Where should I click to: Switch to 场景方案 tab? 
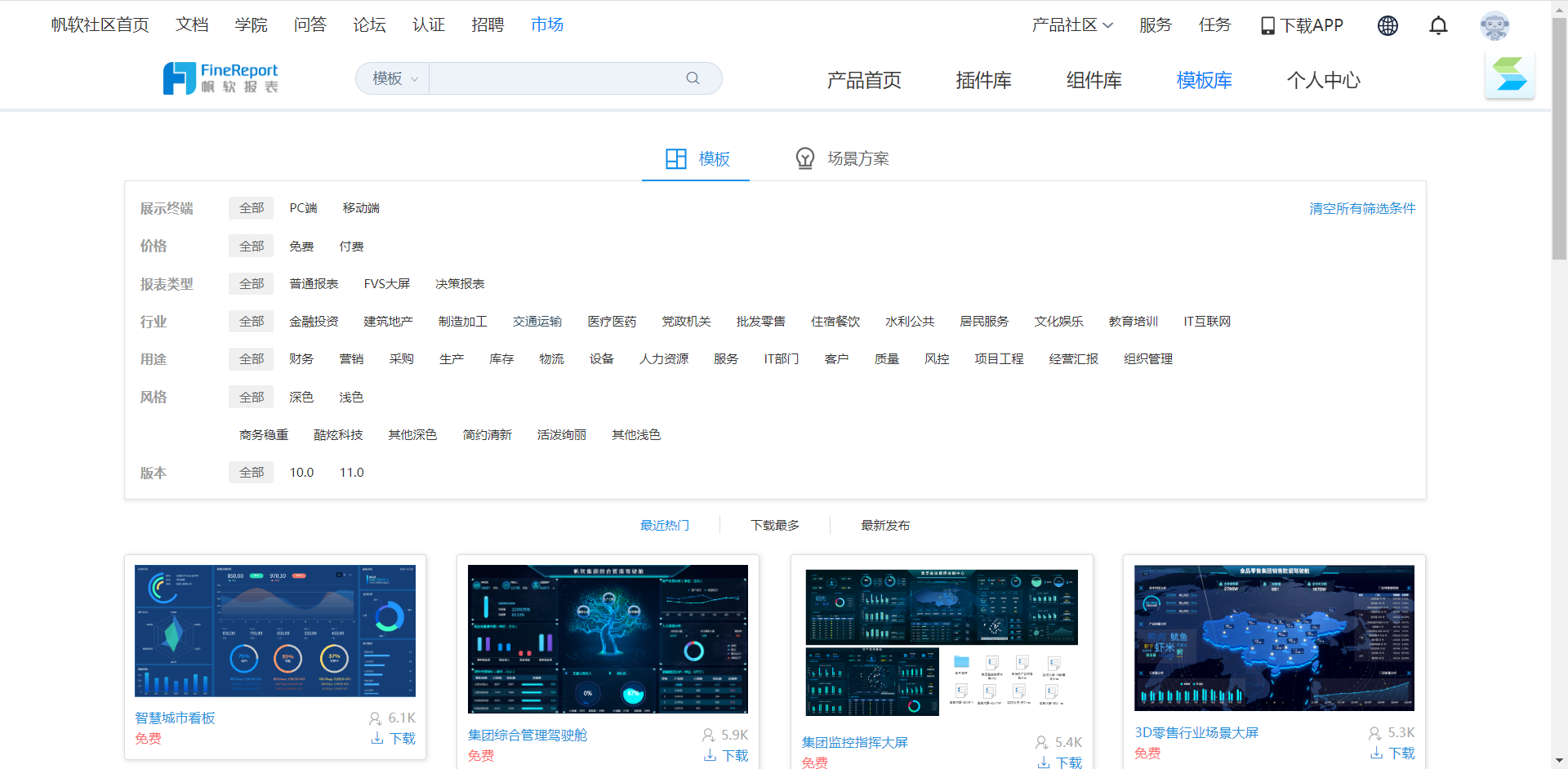(843, 158)
